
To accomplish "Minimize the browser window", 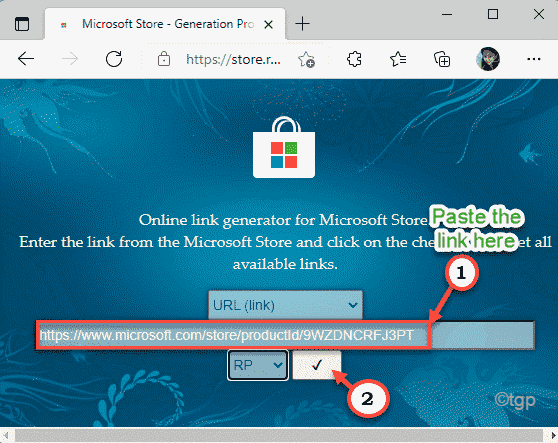I will [447, 15].
